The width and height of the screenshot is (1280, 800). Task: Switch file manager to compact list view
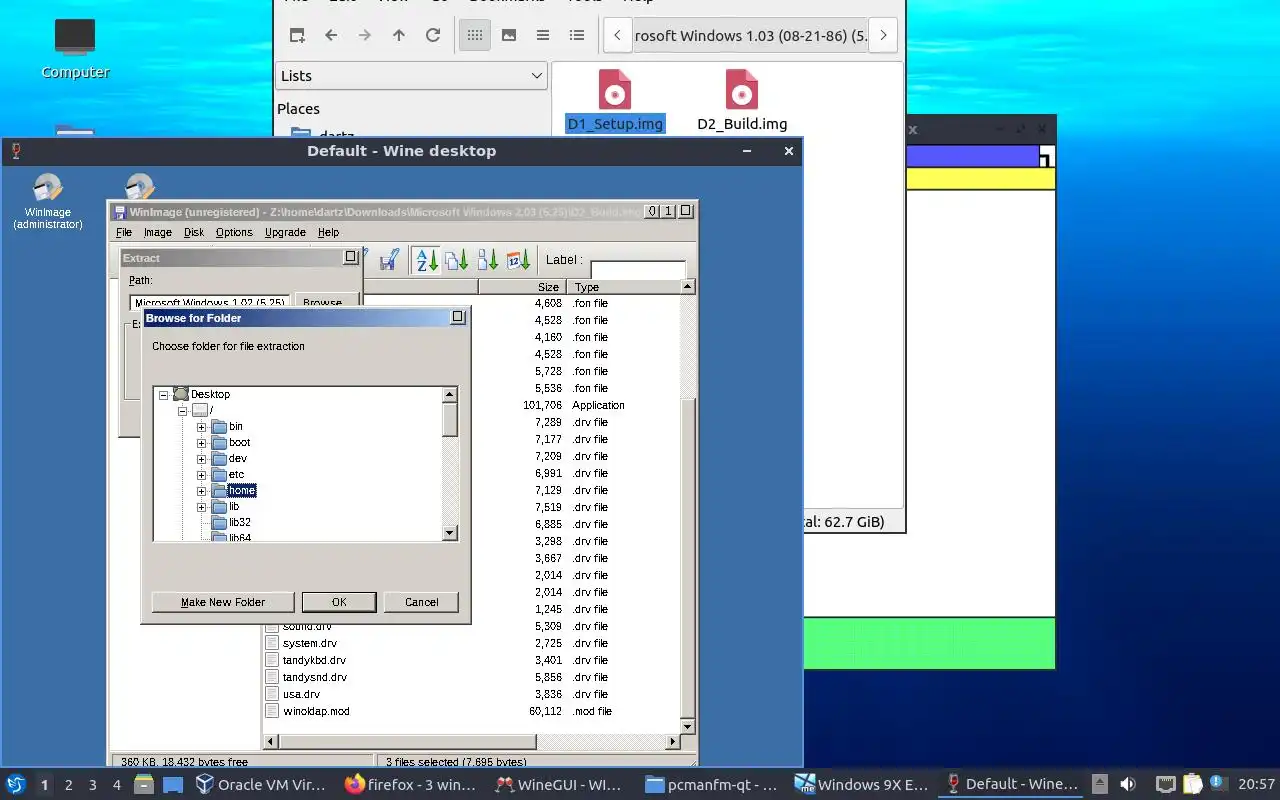click(543, 35)
